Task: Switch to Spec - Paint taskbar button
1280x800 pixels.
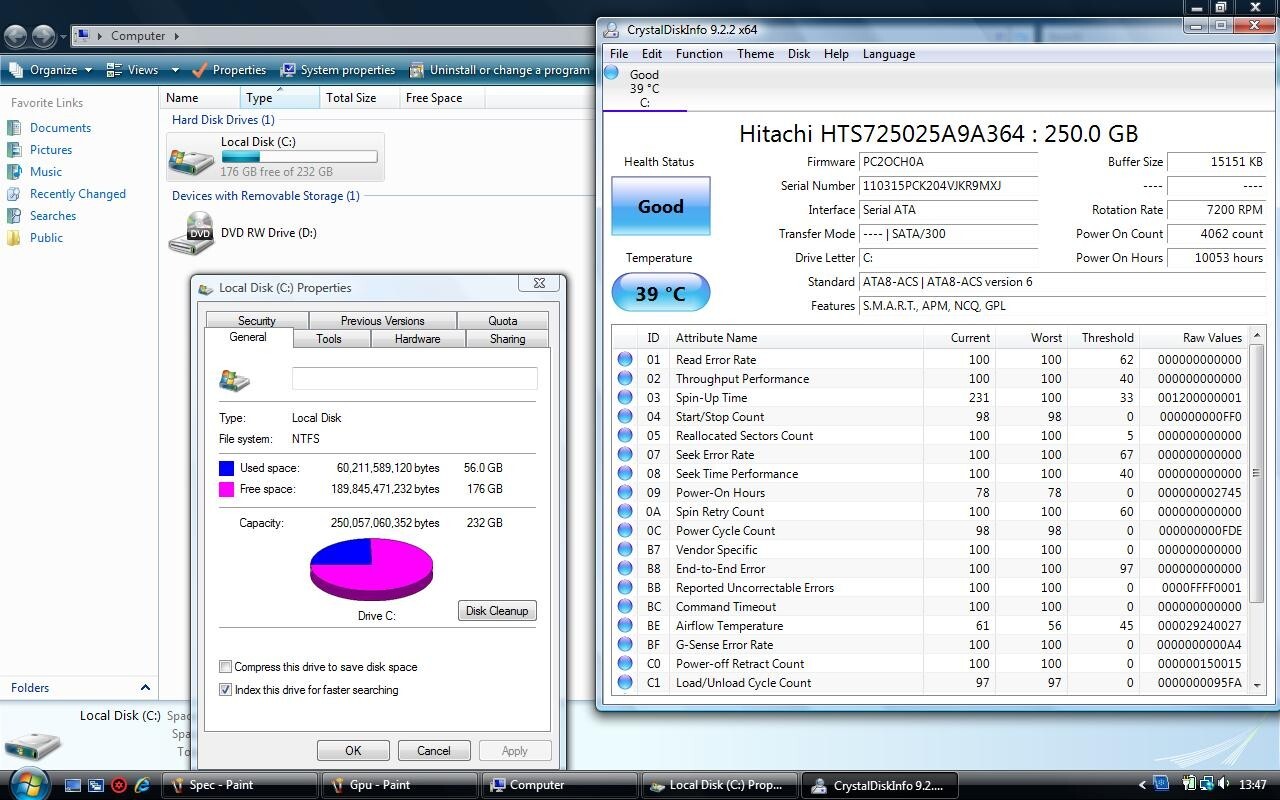Action: 241,785
